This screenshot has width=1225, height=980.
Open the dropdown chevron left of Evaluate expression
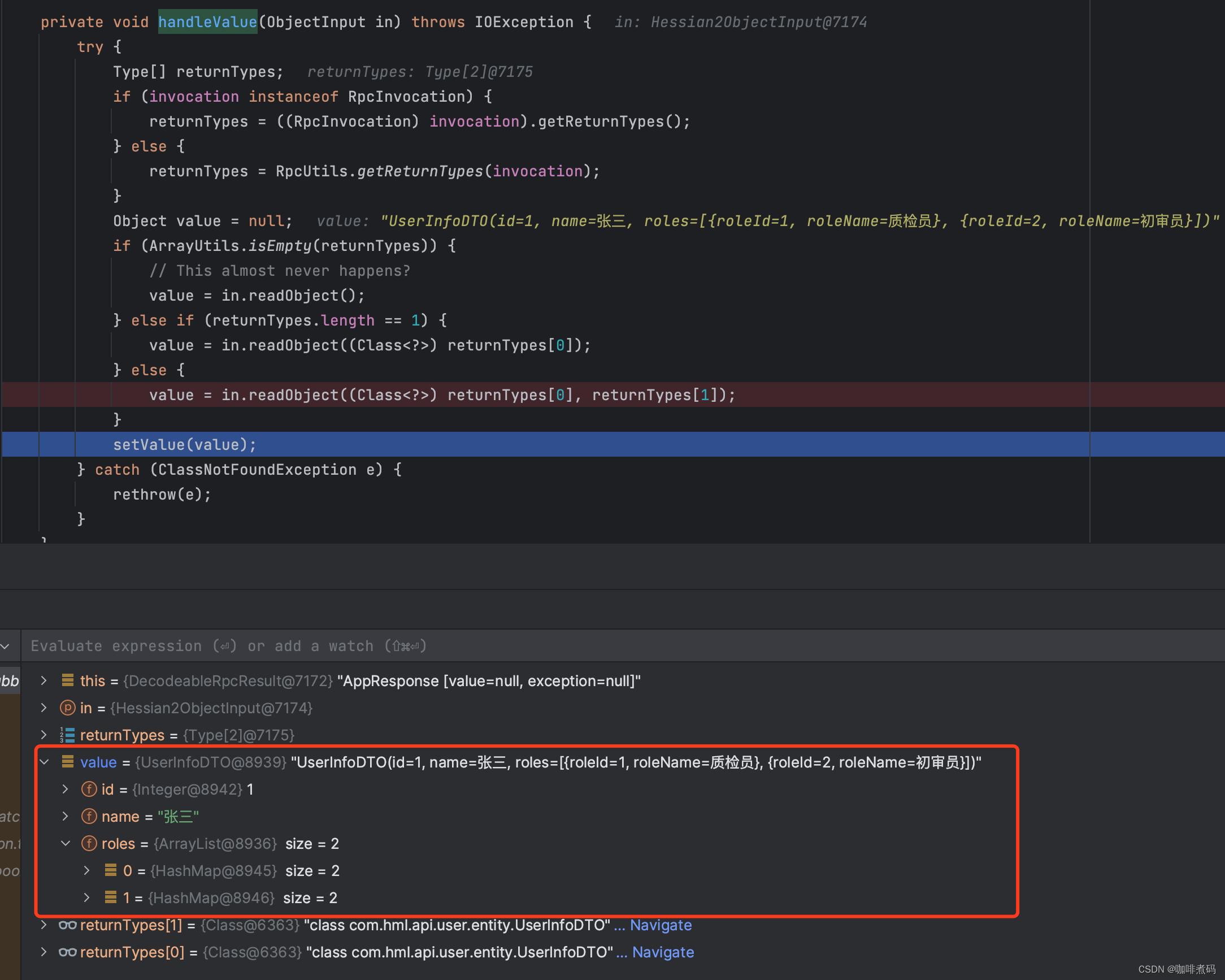6,647
